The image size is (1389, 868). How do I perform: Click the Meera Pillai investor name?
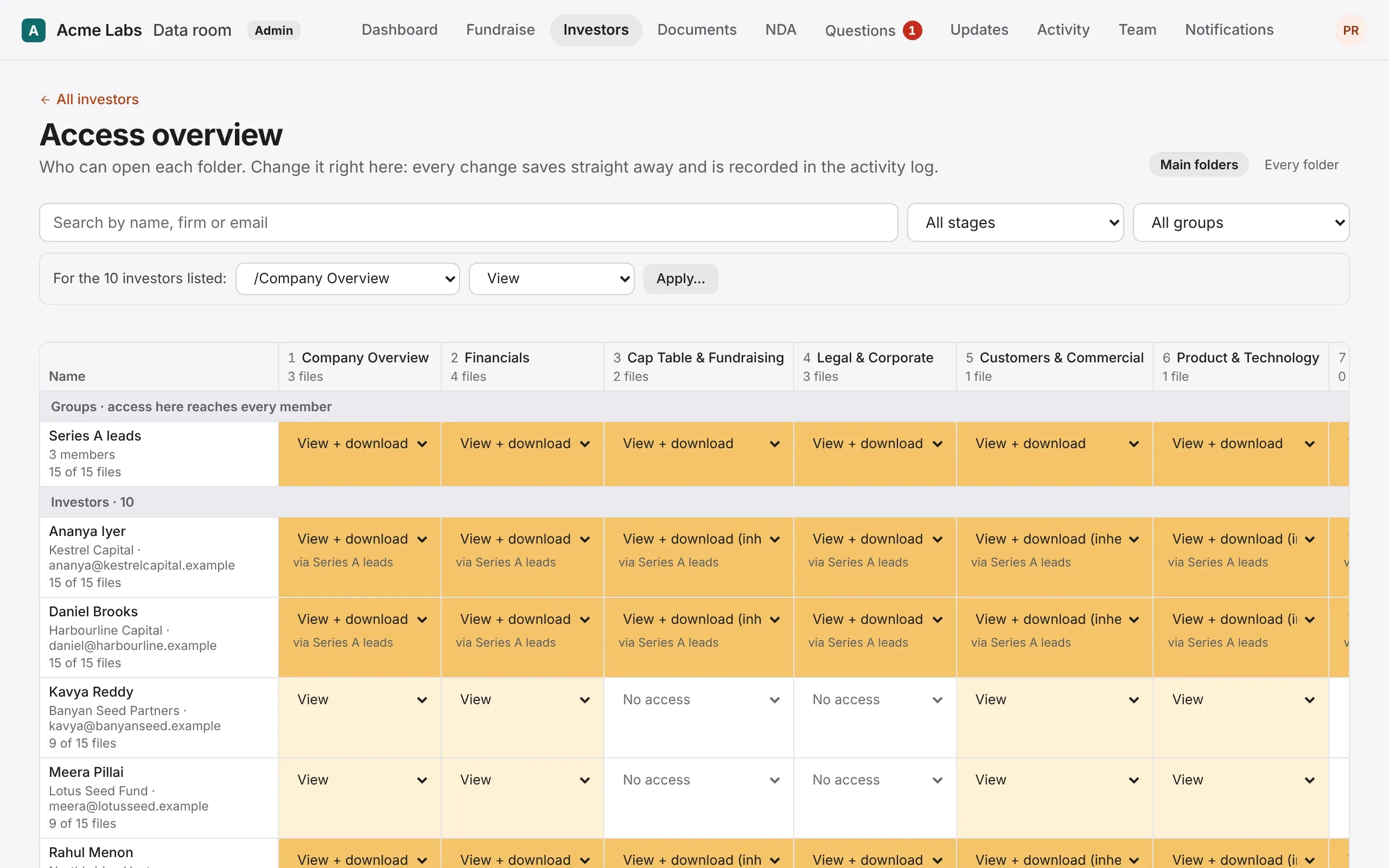pos(86,772)
